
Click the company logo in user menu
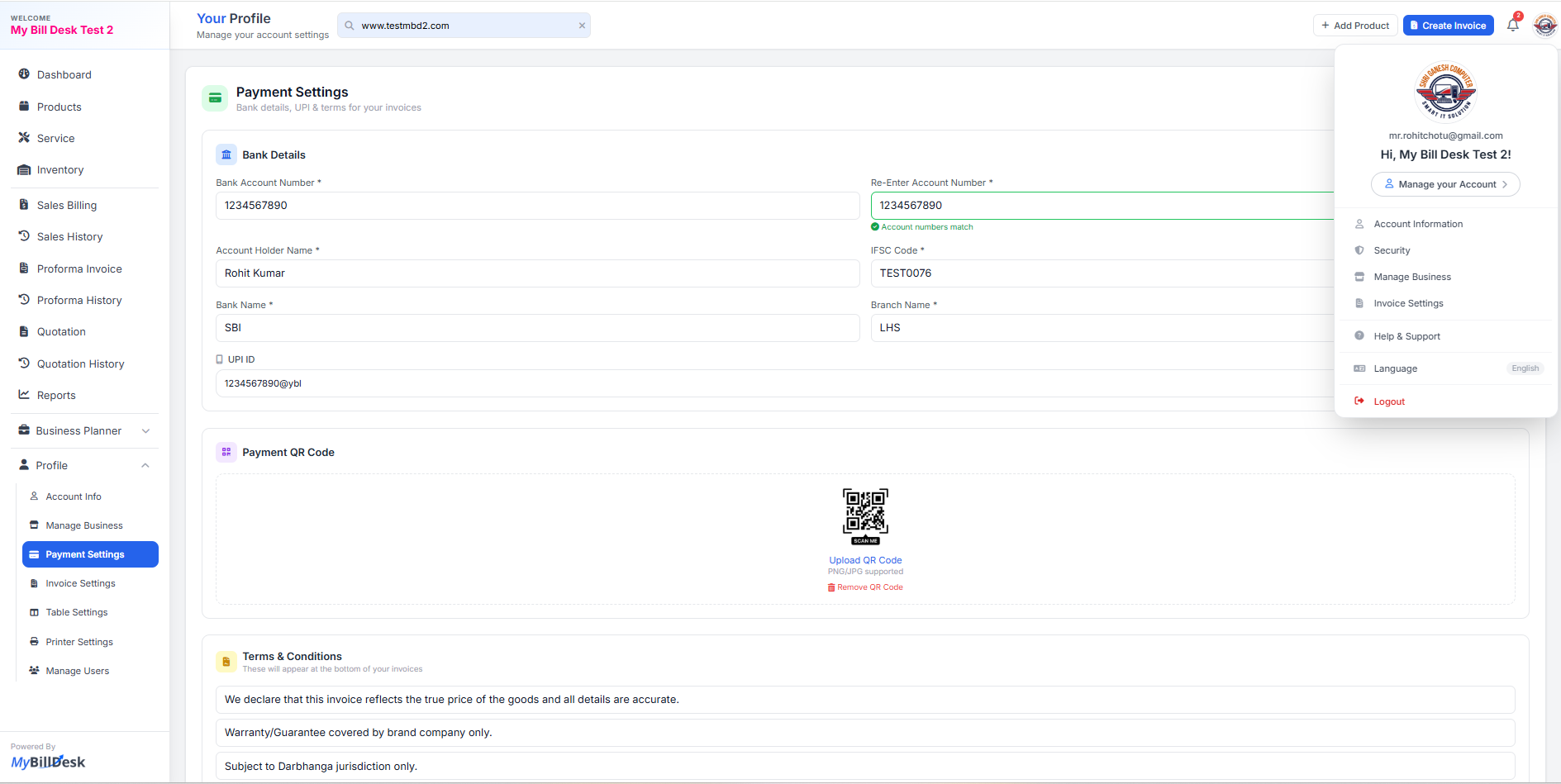point(1445,91)
